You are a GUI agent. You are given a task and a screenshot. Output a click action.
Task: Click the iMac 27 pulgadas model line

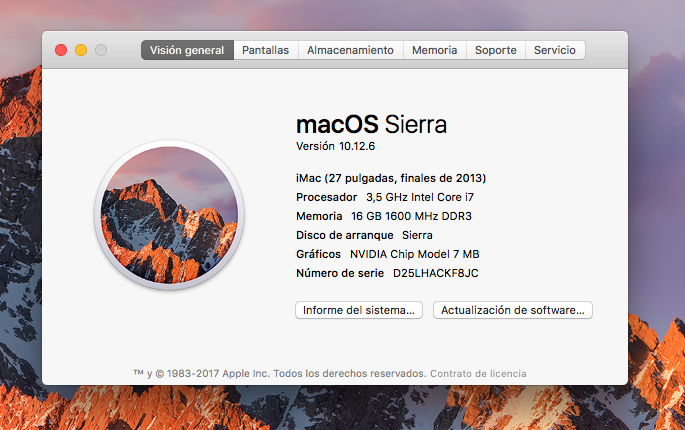coord(391,178)
